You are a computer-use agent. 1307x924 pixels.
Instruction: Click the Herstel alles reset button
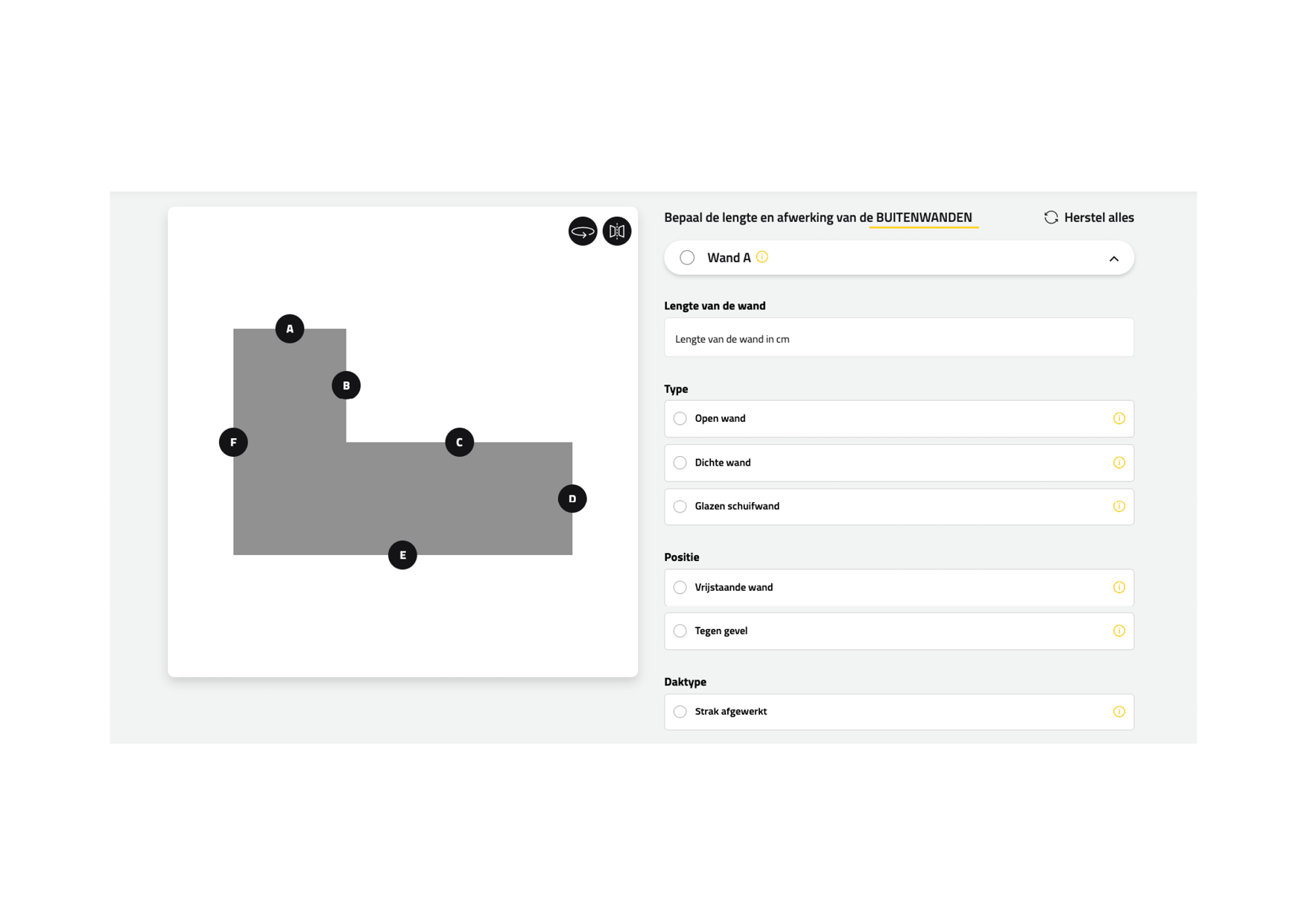[x=1089, y=218]
